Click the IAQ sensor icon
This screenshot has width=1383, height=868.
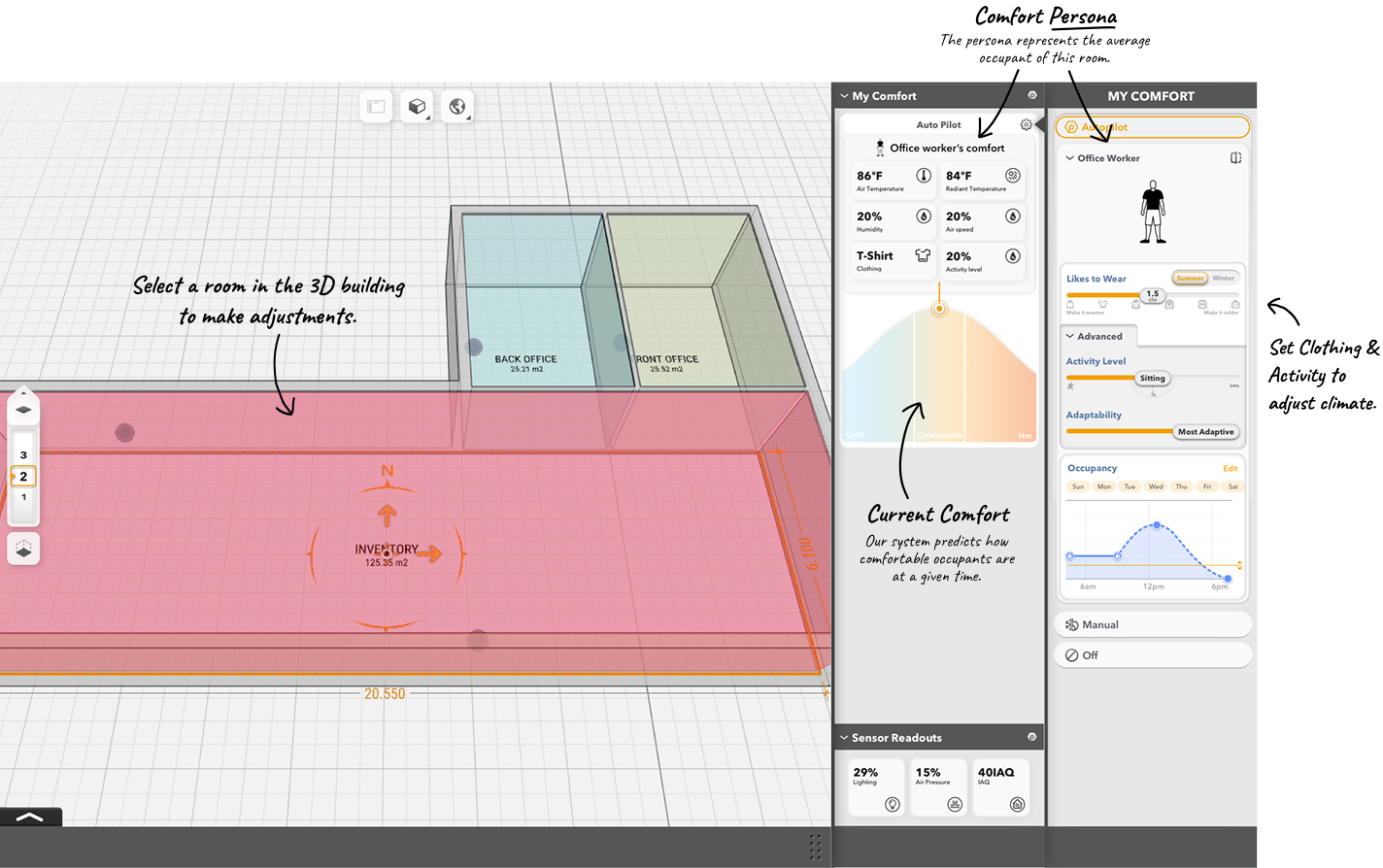click(1017, 804)
